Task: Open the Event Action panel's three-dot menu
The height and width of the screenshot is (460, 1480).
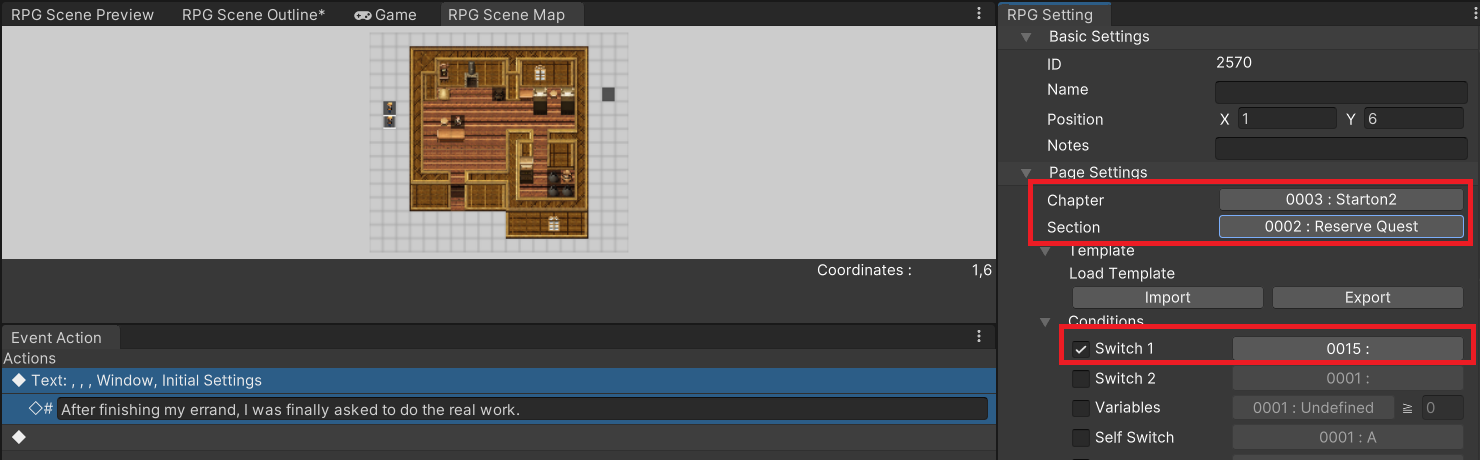Action: click(979, 337)
